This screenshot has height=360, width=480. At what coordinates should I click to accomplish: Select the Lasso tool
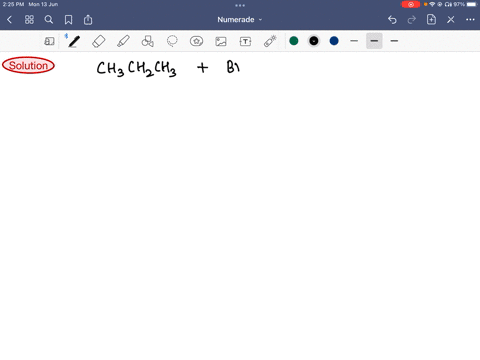172,41
